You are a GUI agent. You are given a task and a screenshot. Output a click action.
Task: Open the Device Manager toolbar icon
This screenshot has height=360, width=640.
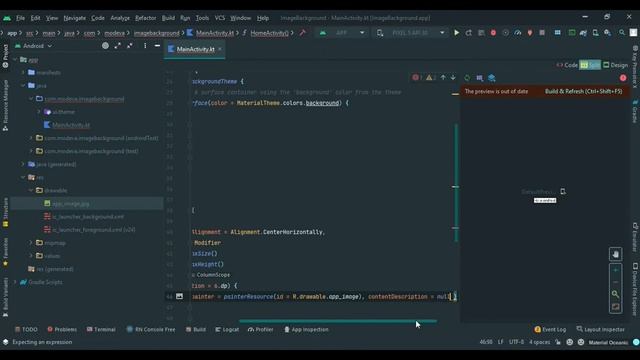pyautogui.click(x=595, y=33)
